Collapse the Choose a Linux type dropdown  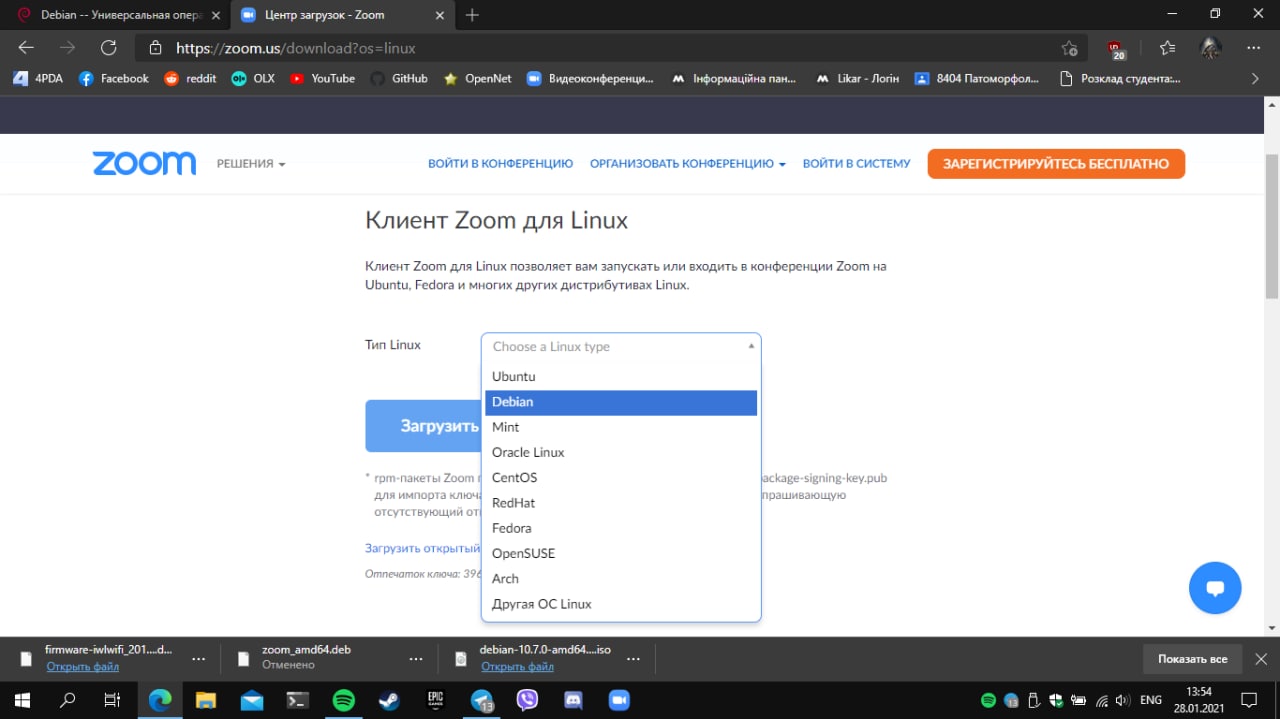(621, 346)
